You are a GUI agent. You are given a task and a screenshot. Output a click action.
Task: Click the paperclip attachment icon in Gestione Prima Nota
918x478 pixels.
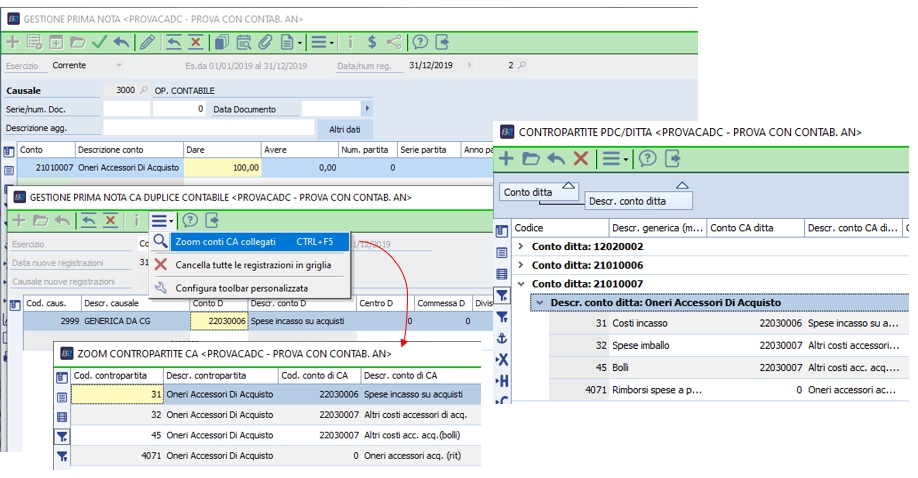point(265,42)
